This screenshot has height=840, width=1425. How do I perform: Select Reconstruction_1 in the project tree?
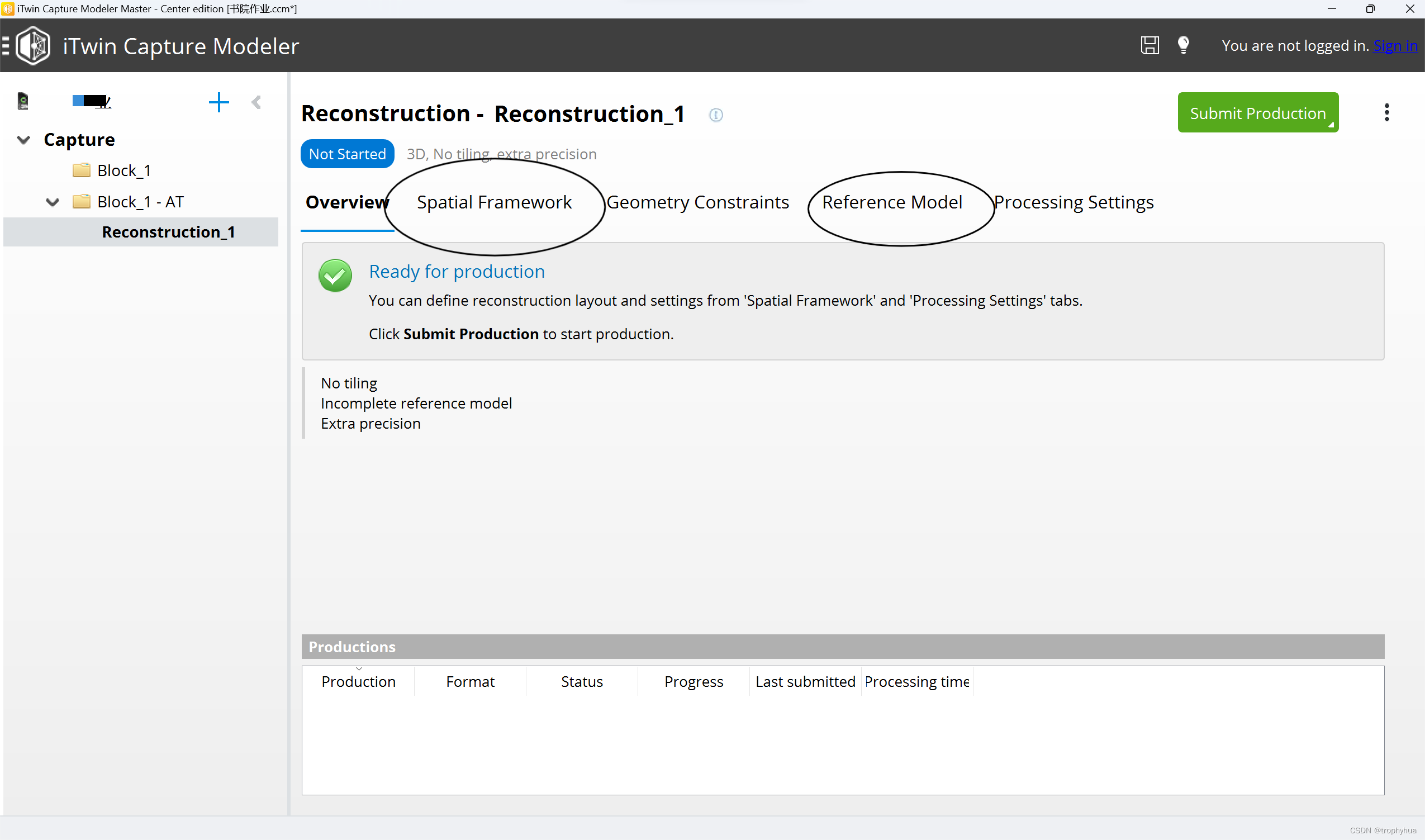pos(168,232)
